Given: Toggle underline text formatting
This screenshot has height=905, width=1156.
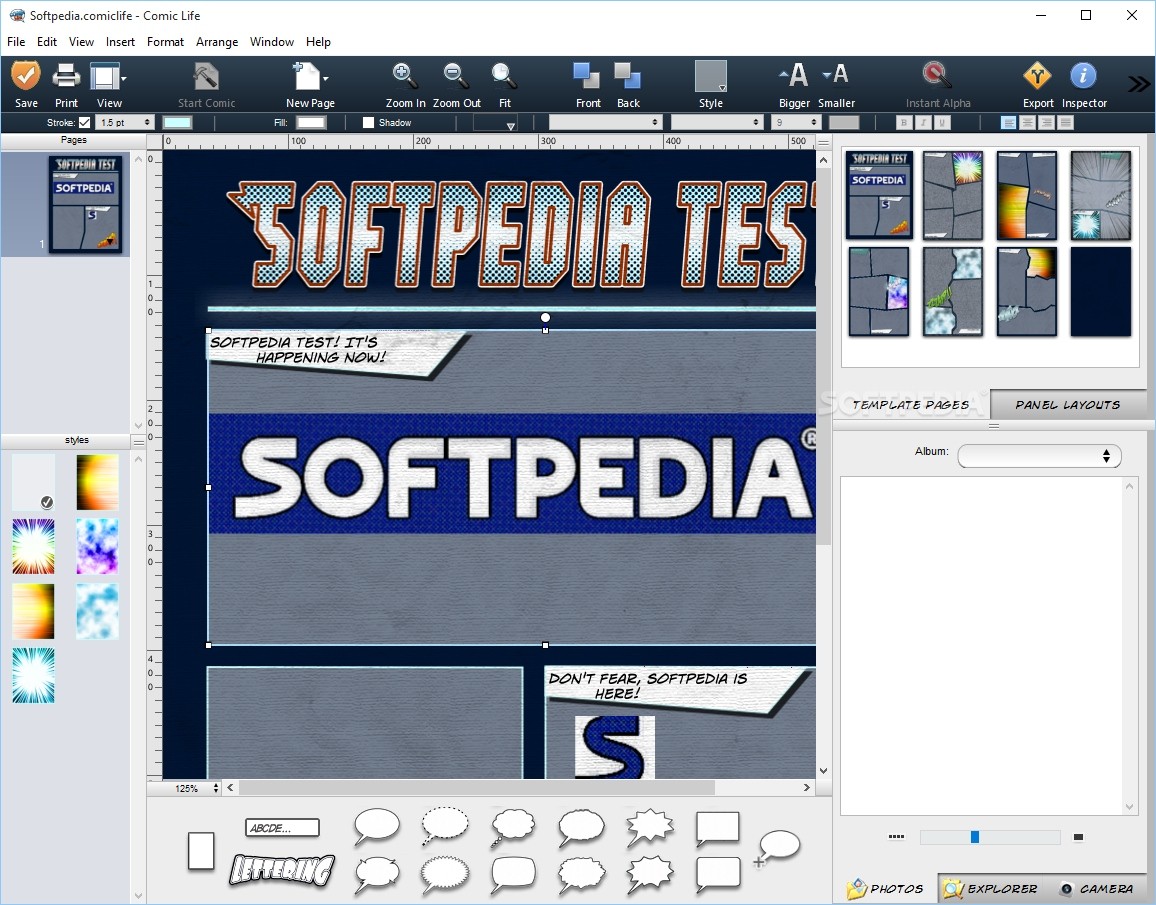Looking at the screenshot, I should [941, 122].
